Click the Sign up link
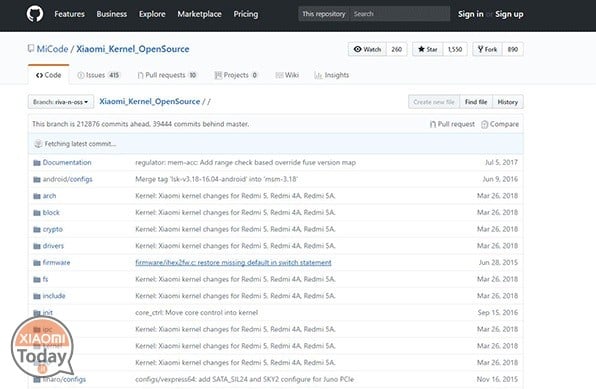This screenshot has height=389, width=596. [509, 14]
